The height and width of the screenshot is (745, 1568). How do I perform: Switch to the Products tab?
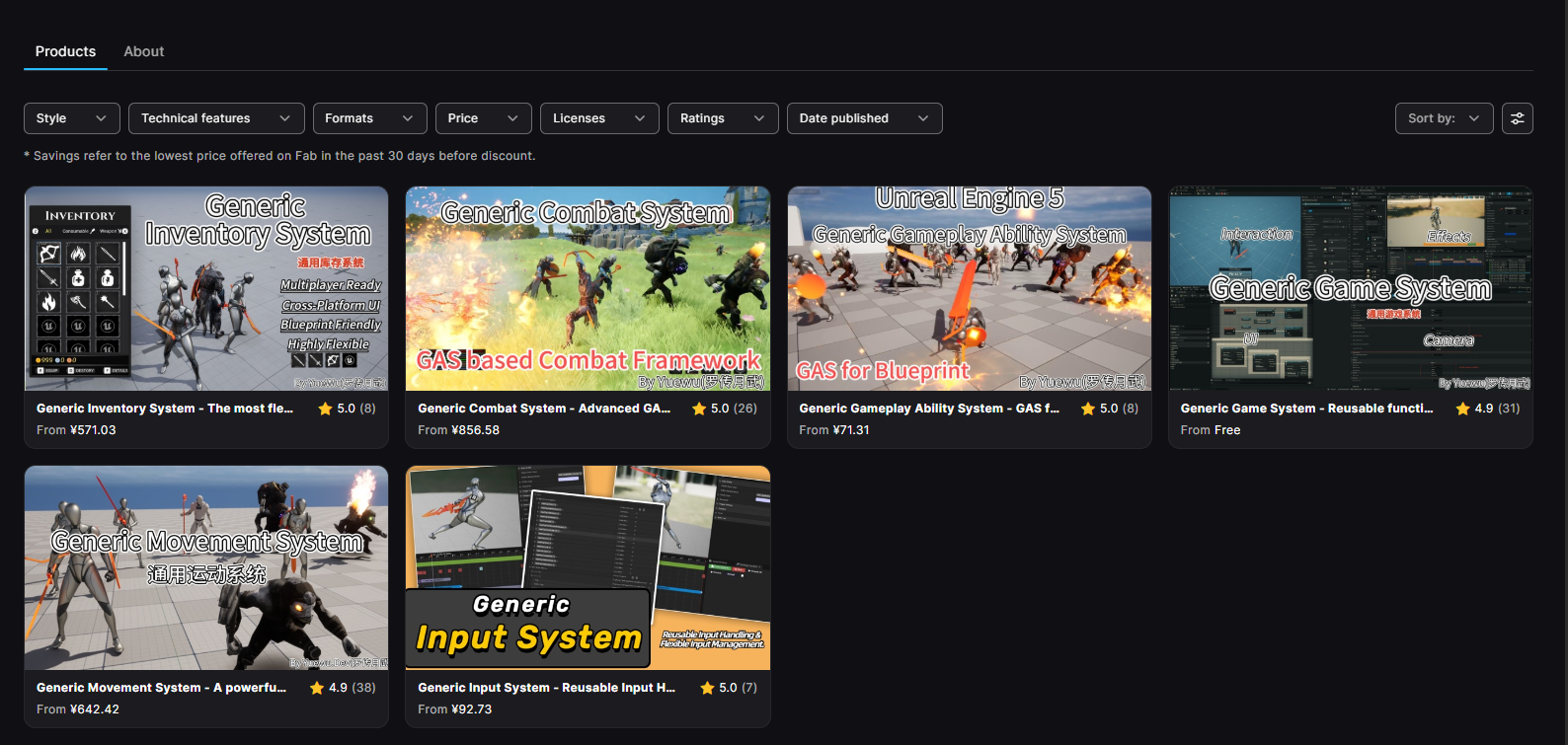[65, 51]
